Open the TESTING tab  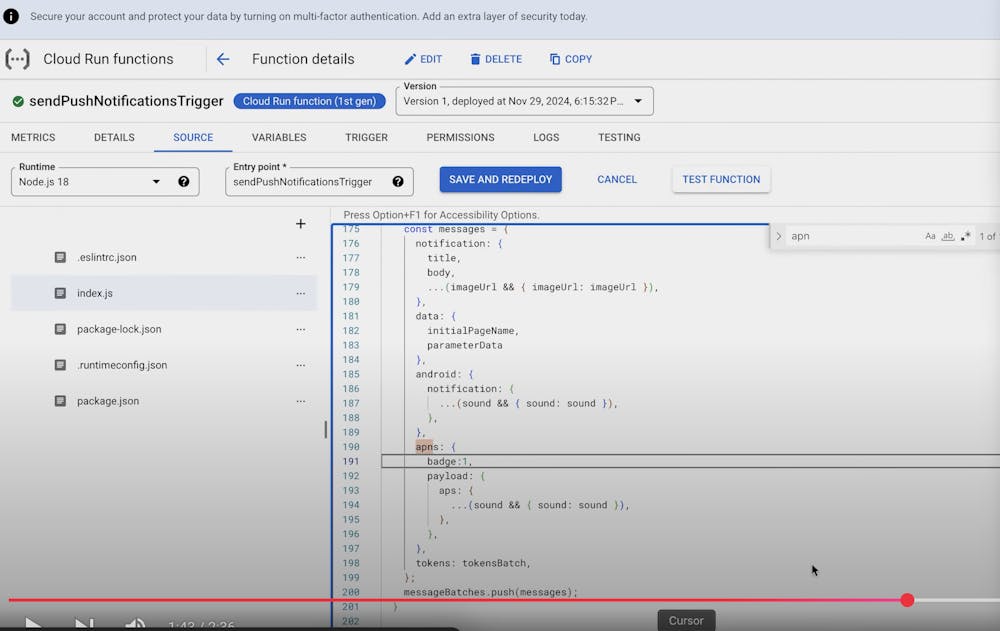pyautogui.click(x=619, y=137)
